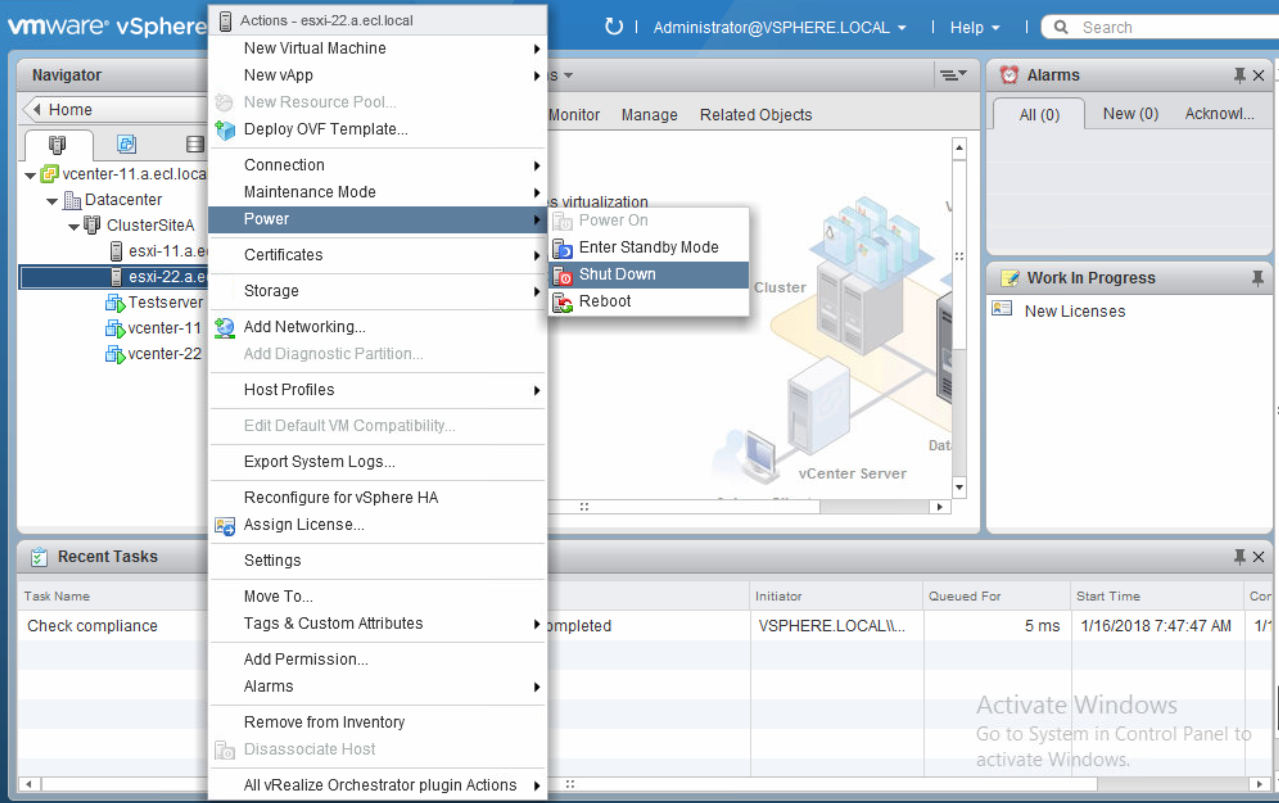Click the Alarms clock icon

pos(1010,75)
